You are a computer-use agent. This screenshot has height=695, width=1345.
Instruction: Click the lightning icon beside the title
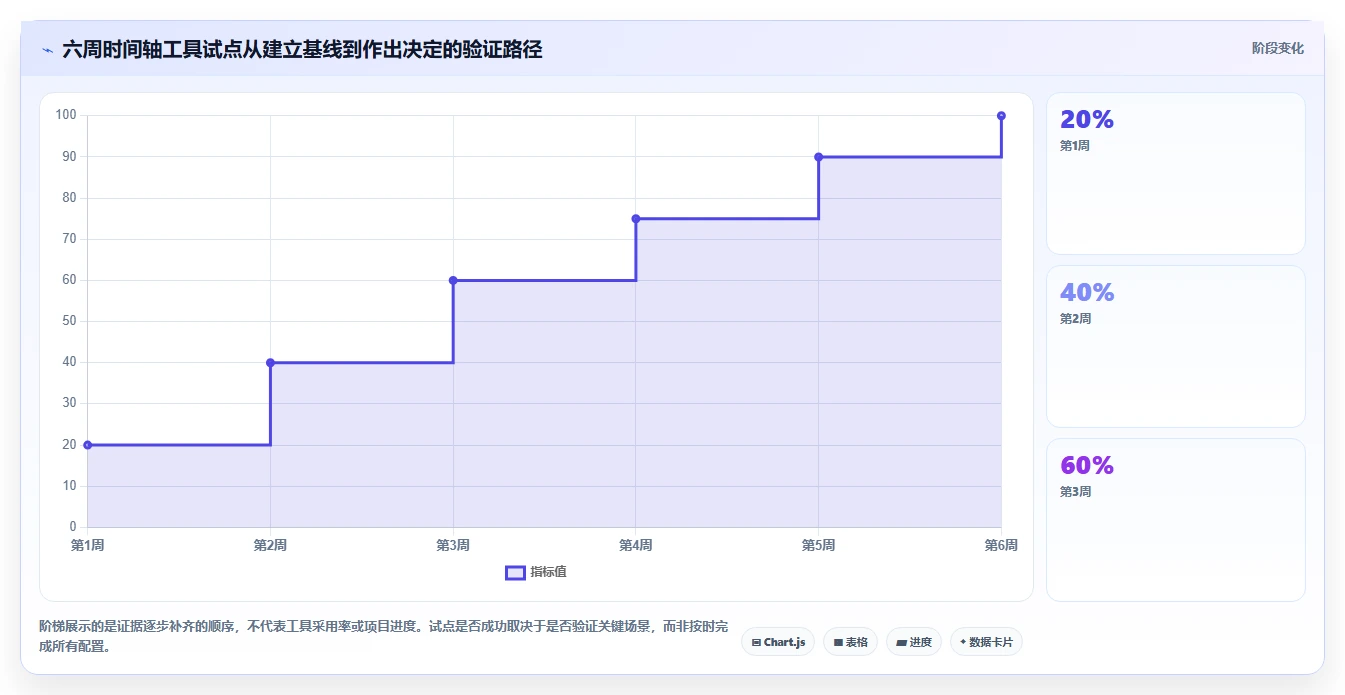pos(47,49)
